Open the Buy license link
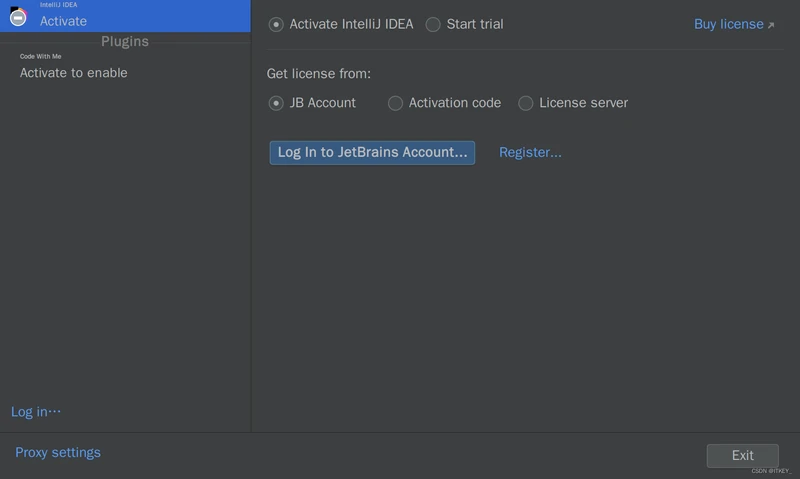 (x=734, y=24)
